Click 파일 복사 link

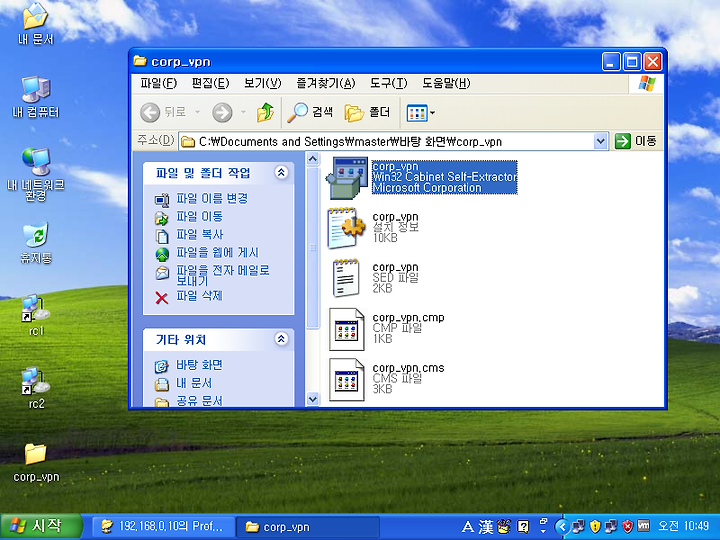click(199, 234)
